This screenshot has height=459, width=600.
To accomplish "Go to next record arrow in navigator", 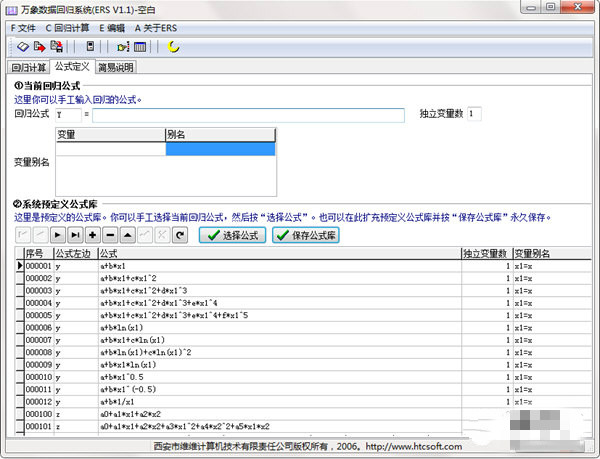I will point(58,235).
